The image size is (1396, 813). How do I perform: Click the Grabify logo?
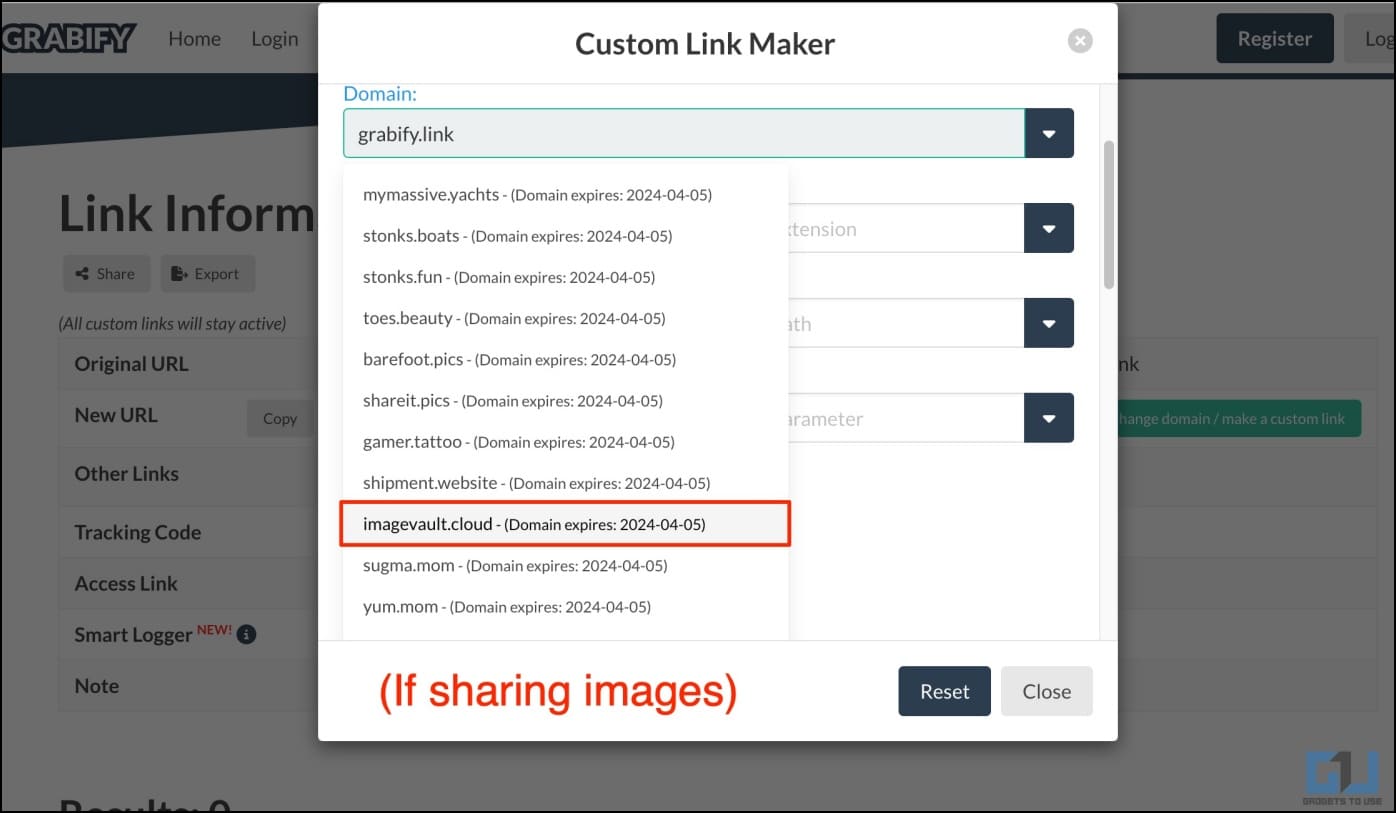(x=68, y=38)
